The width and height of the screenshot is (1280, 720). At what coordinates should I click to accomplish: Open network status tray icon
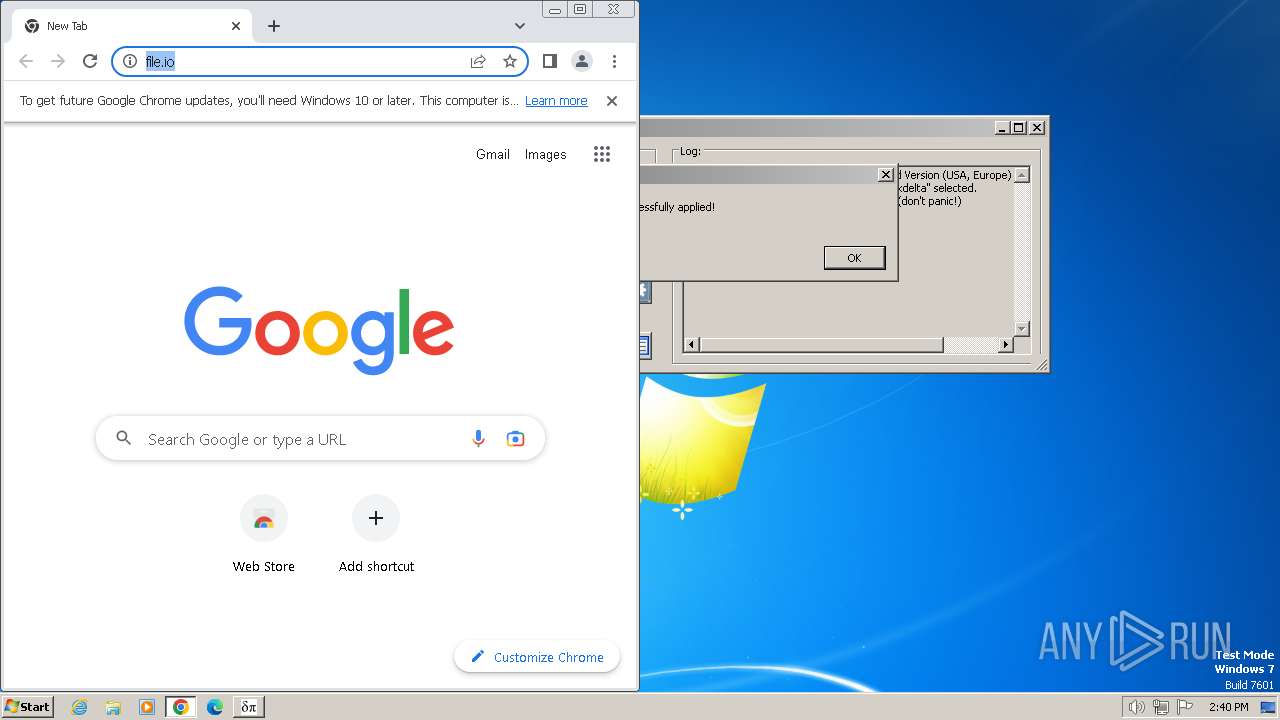click(1161, 707)
